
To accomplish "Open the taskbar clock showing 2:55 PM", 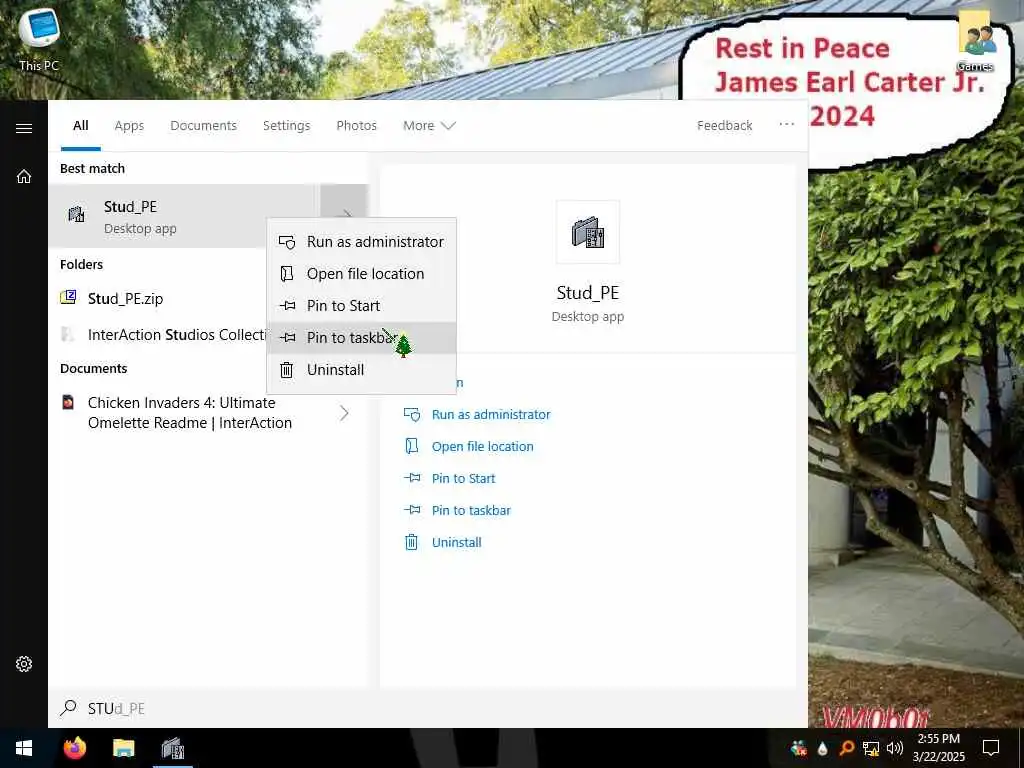I will (938, 748).
